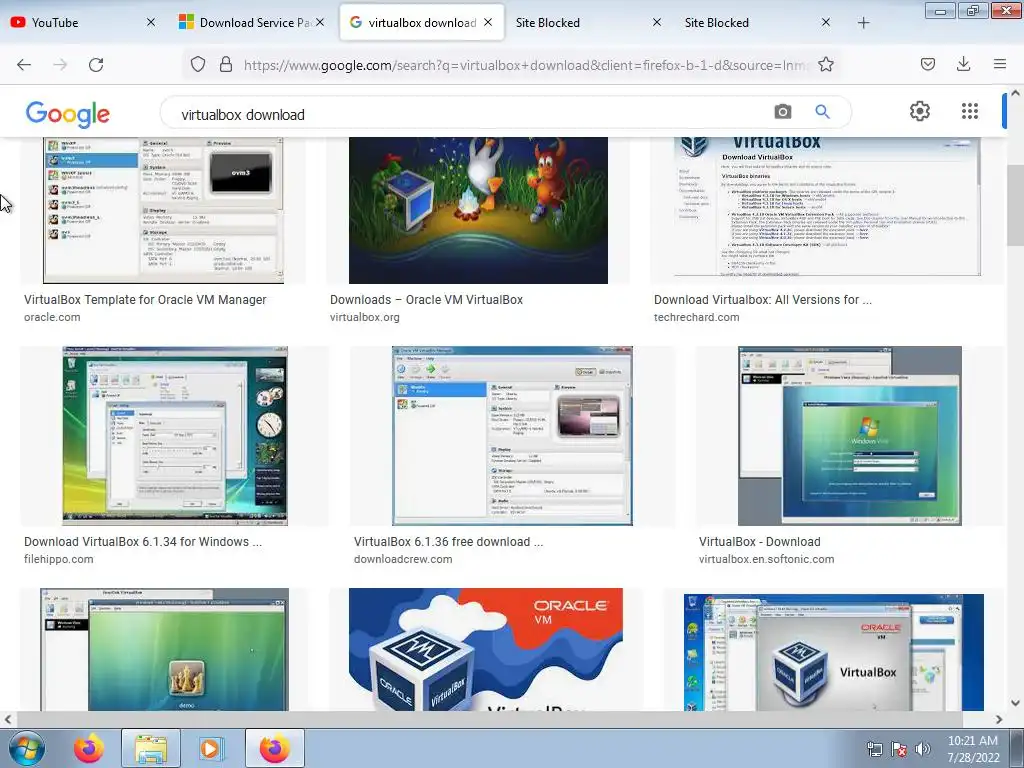Open the volume speaker tray icon
Image resolution: width=1024 pixels, height=768 pixels.
pyautogui.click(x=922, y=749)
